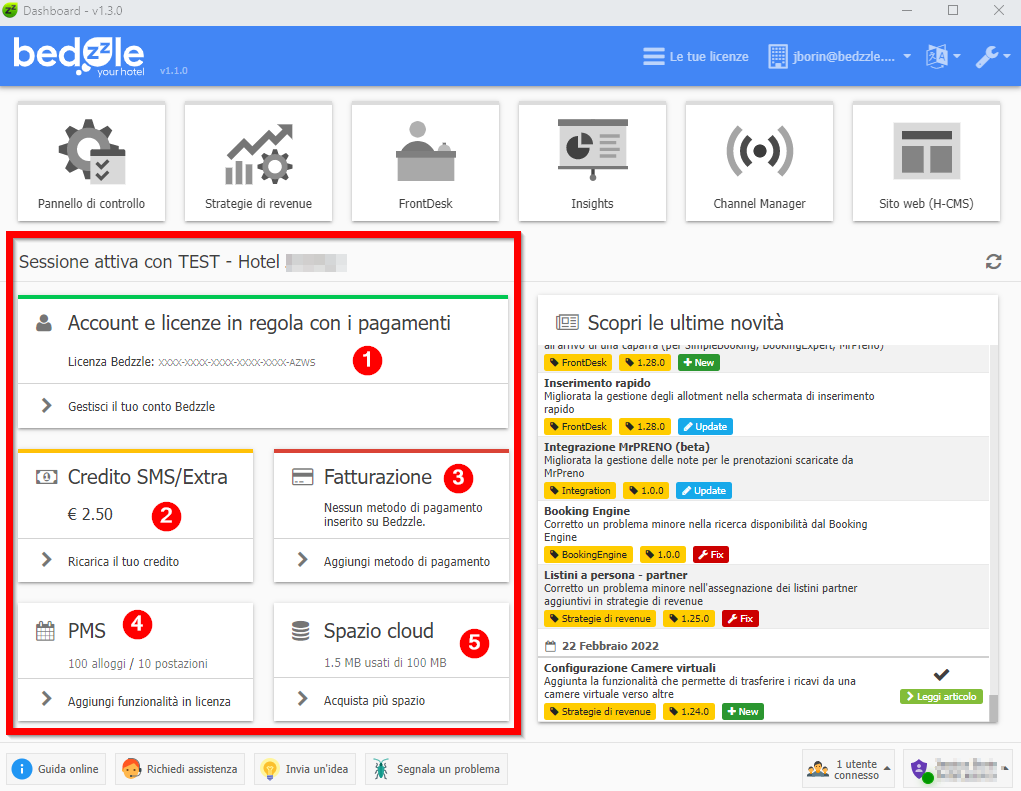
Task: Click the Spazio cloud database icon
Action: pyautogui.click(x=300, y=631)
